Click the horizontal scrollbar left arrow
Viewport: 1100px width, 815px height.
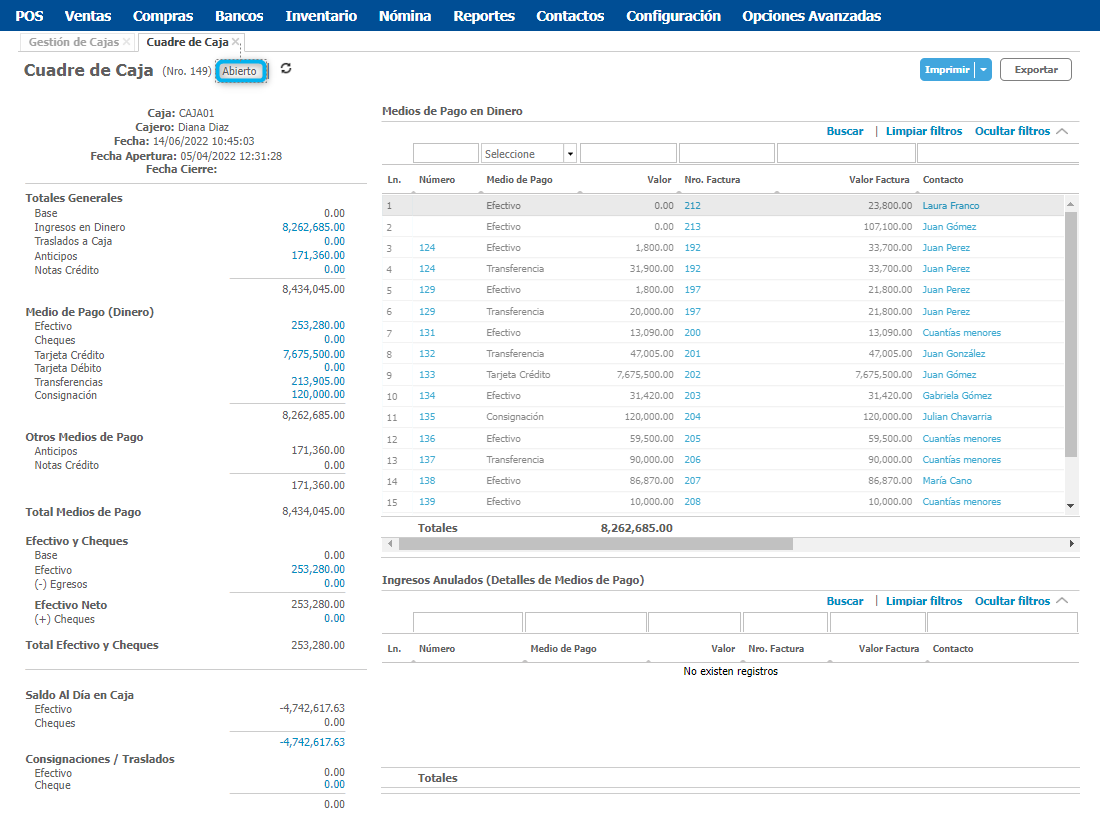pyautogui.click(x=389, y=544)
